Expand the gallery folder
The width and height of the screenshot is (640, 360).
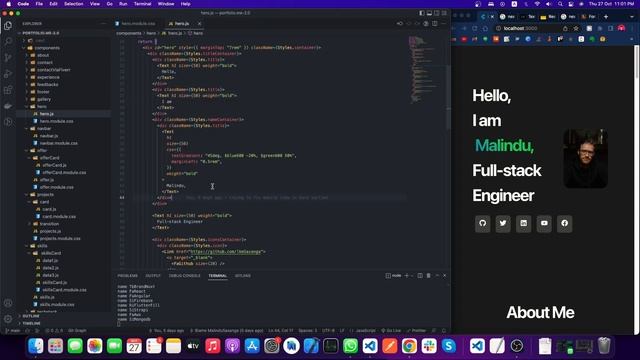coord(44,99)
